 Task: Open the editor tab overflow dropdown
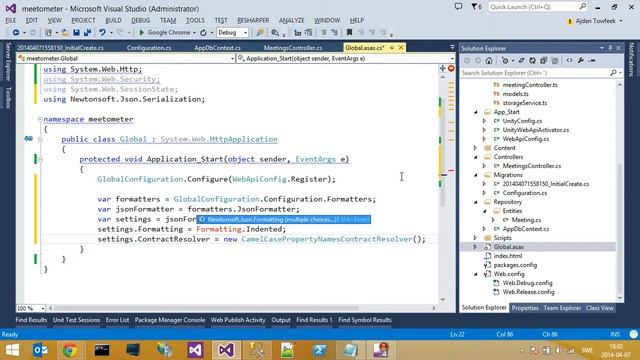tap(452, 48)
